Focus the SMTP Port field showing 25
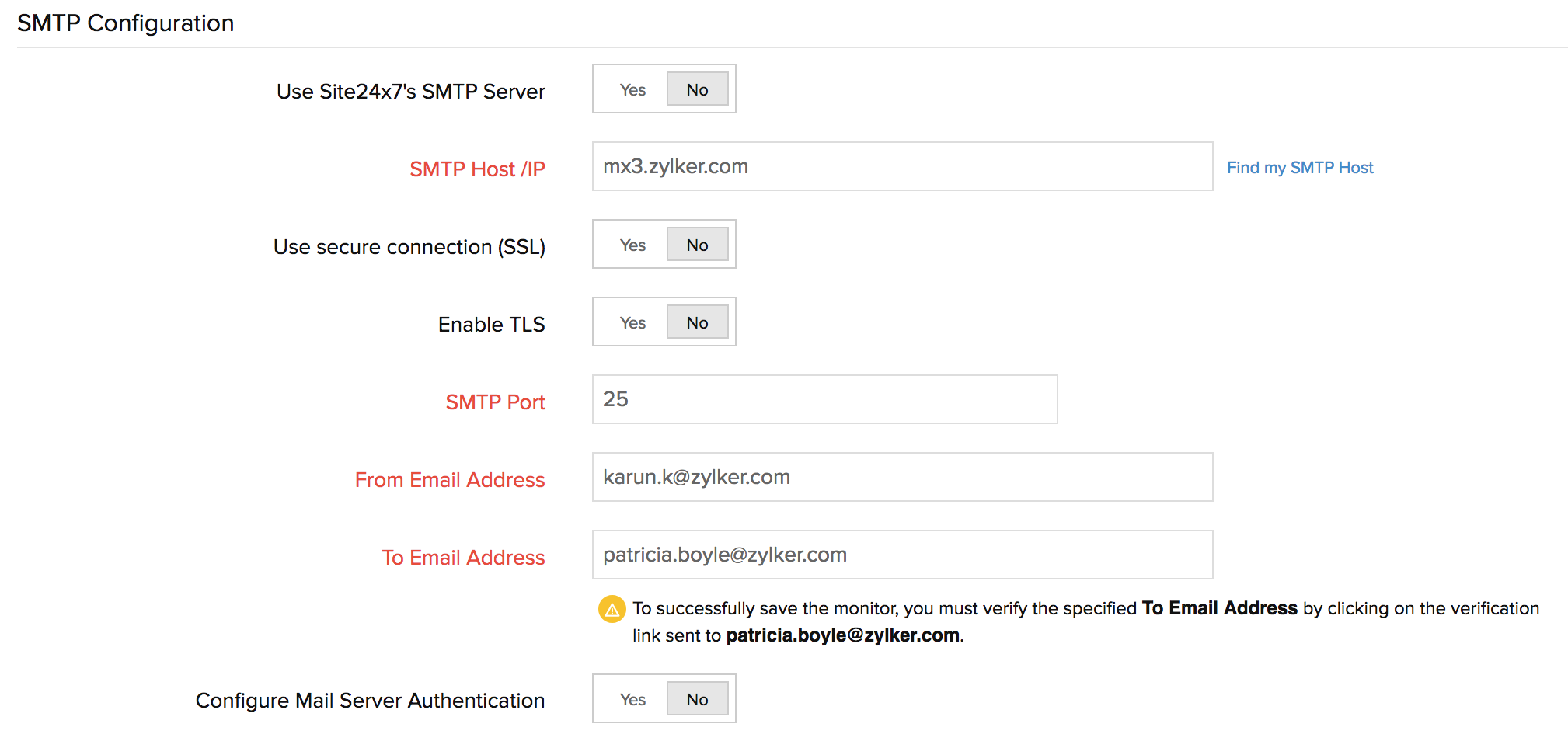This screenshot has height=755, width=1568. tap(824, 400)
